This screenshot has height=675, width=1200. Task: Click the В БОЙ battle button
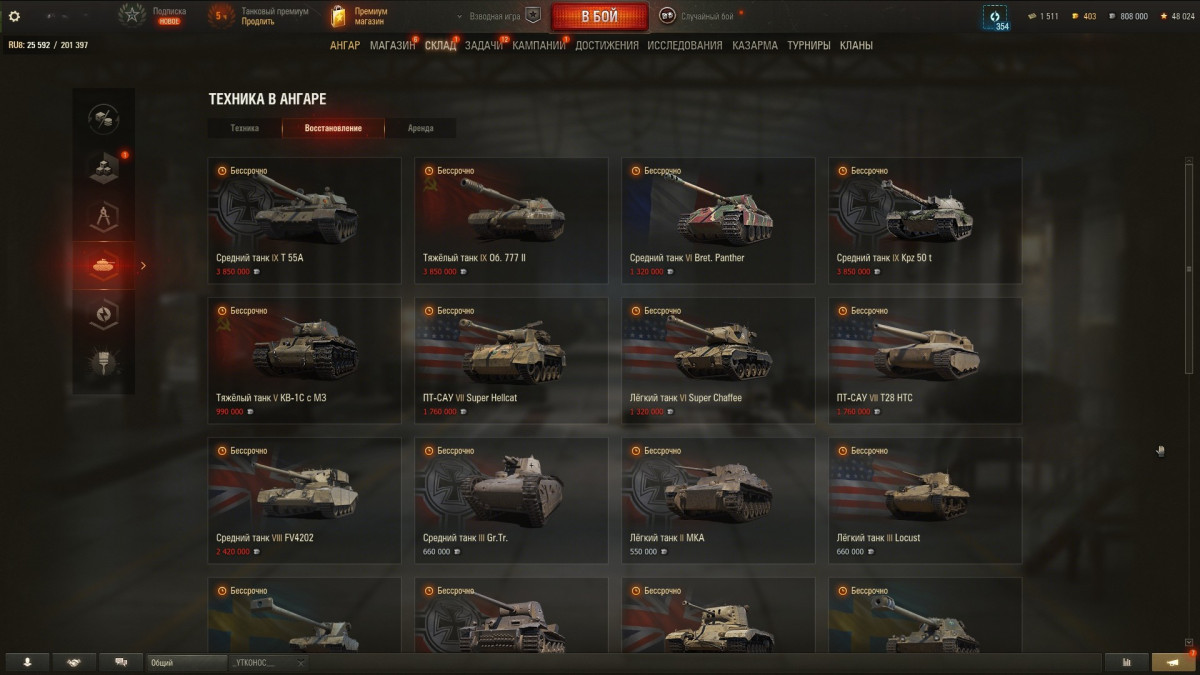coord(599,17)
